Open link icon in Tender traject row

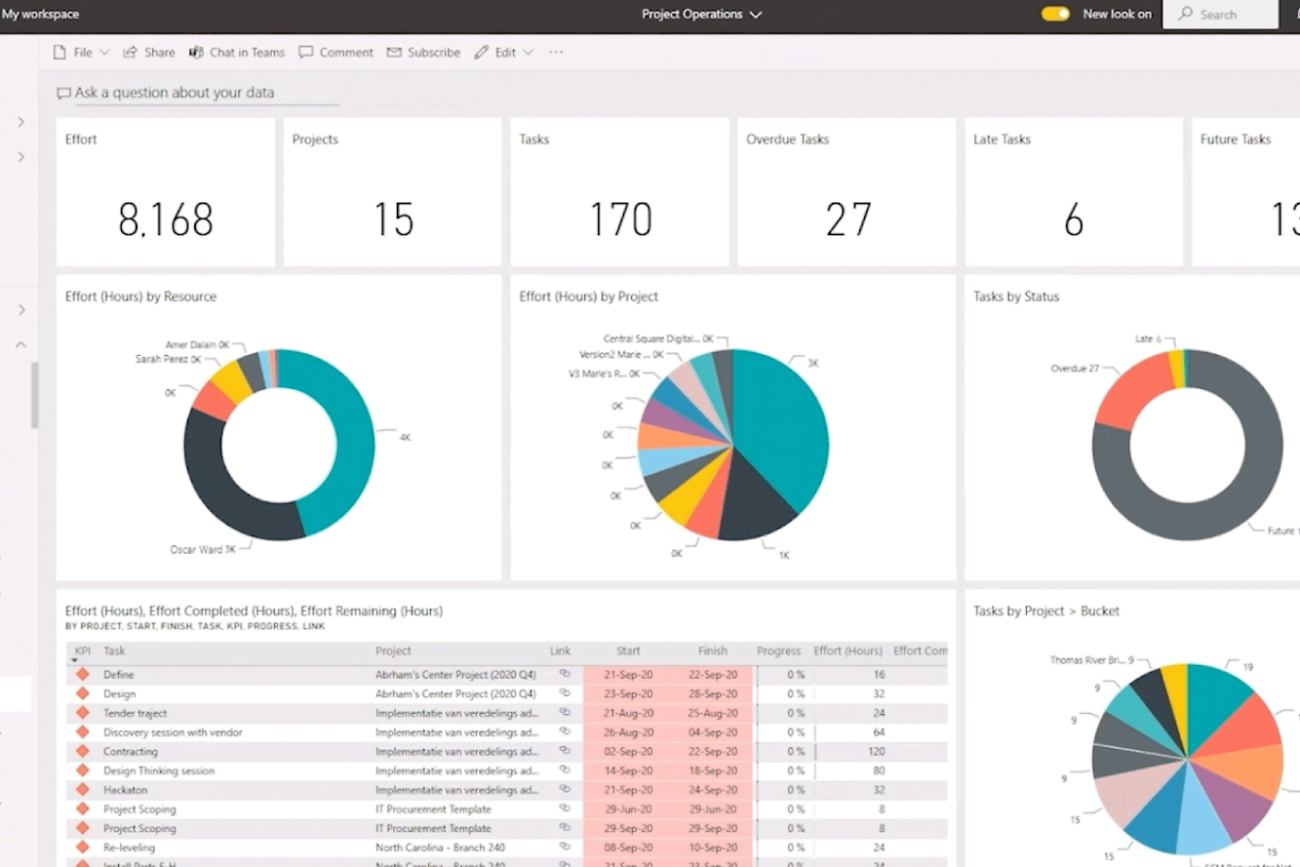pyautogui.click(x=564, y=712)
